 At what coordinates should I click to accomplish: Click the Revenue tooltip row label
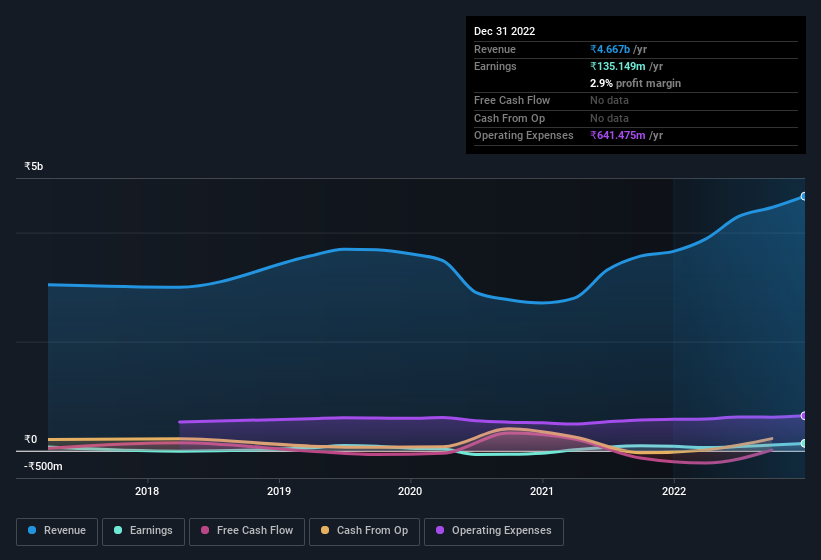[495, 49]
